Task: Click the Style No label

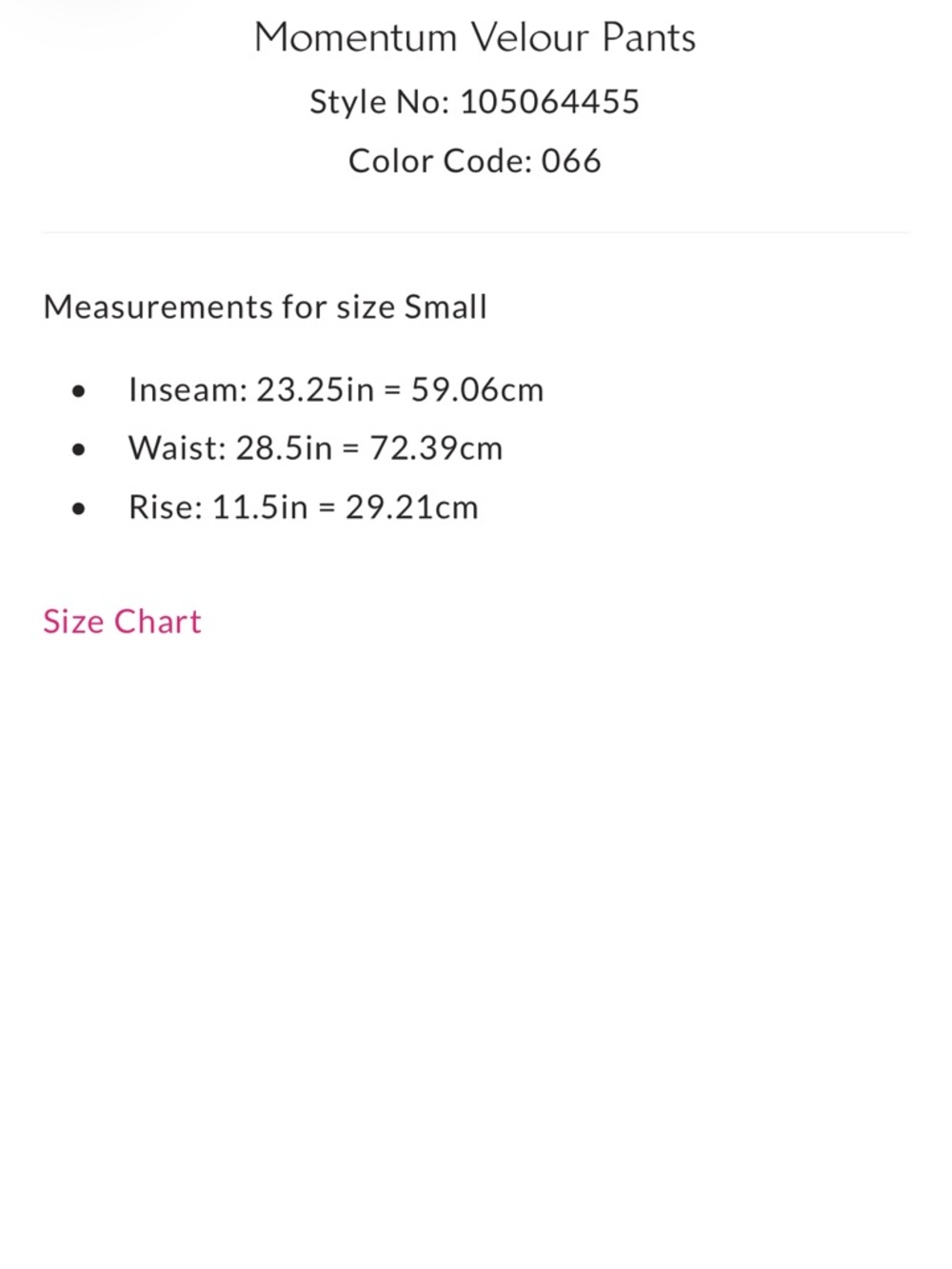Action: (379, 102)
